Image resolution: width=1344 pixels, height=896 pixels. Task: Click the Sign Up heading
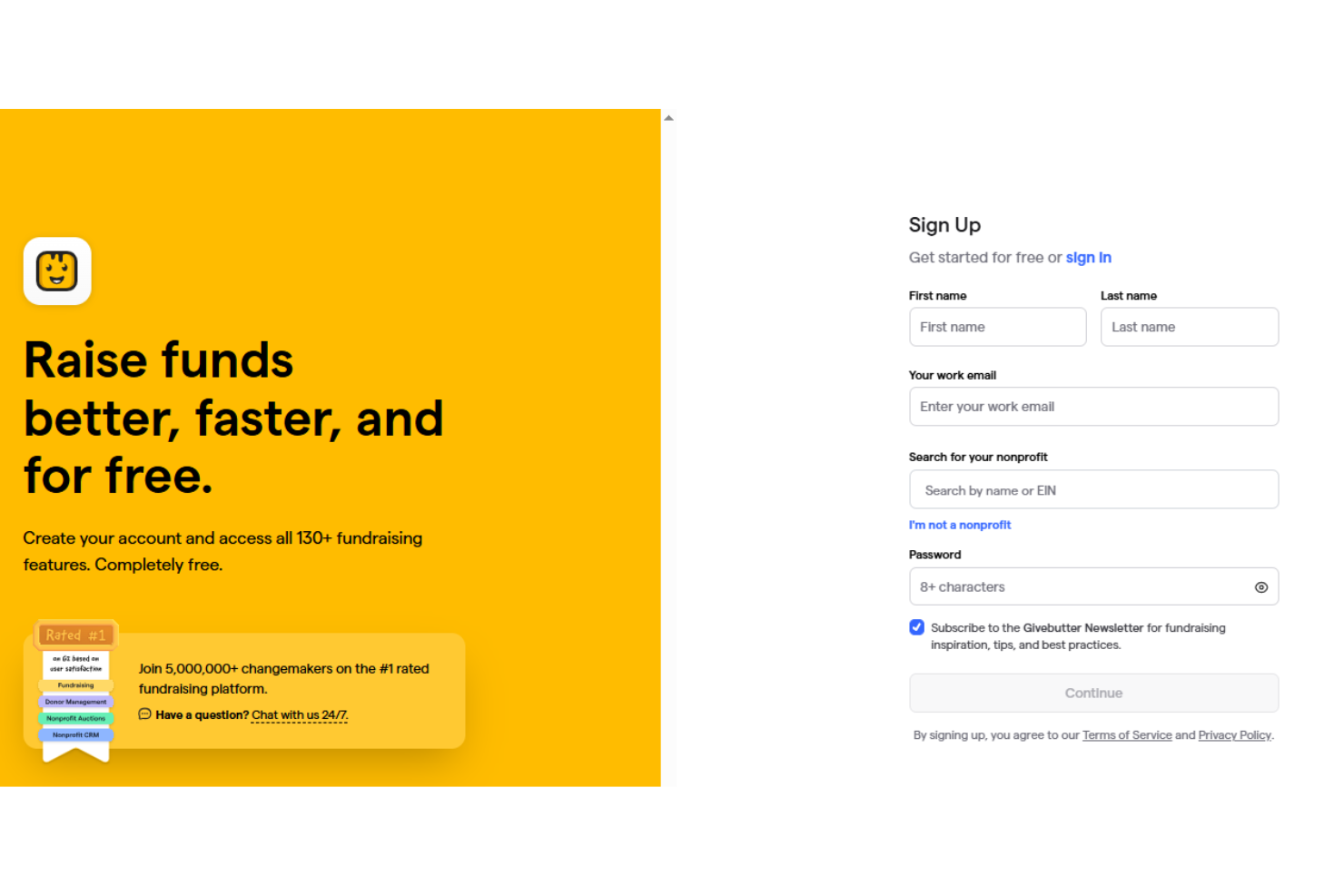point(944,225)
